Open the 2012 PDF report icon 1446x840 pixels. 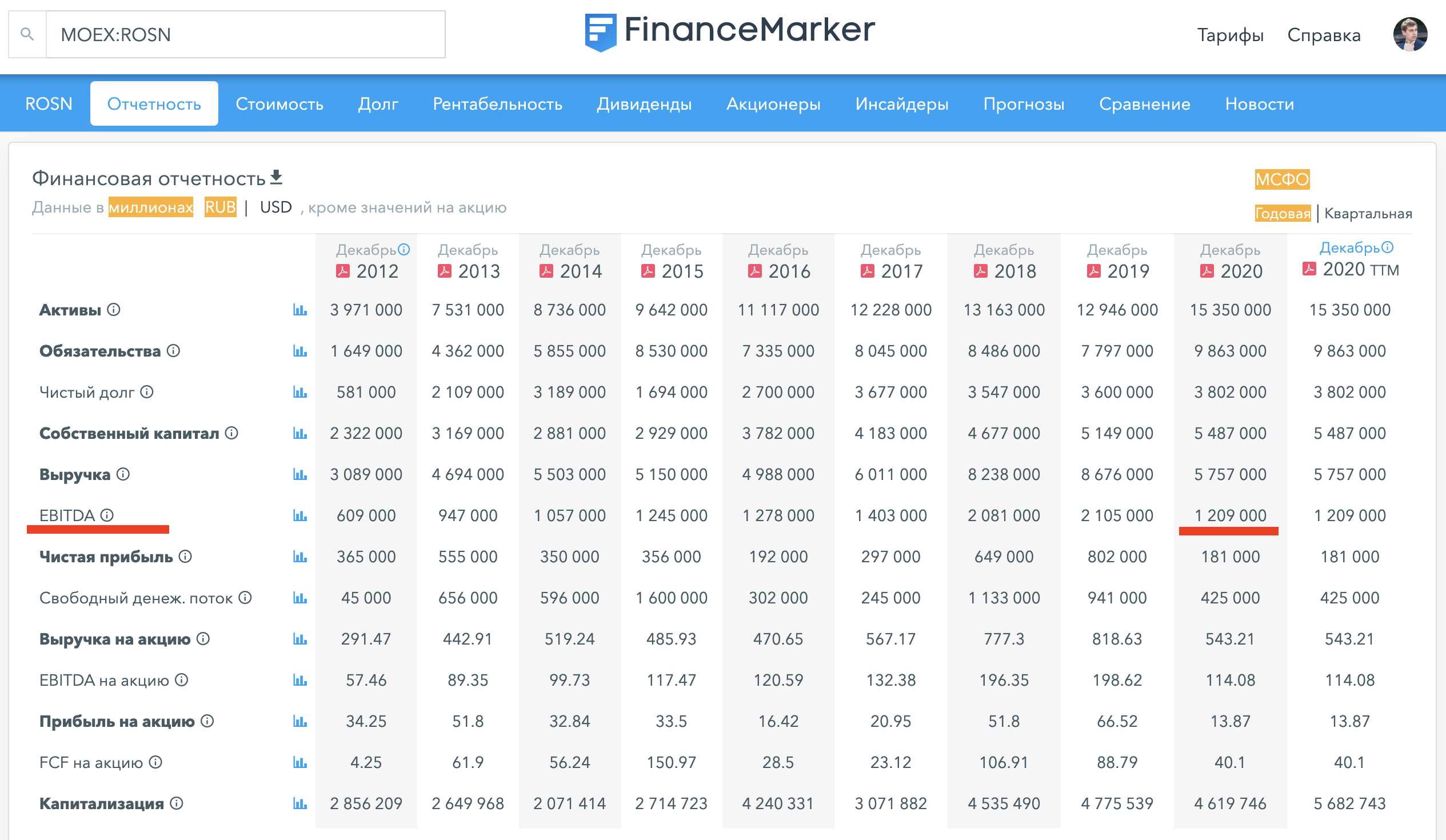[343, 271]
